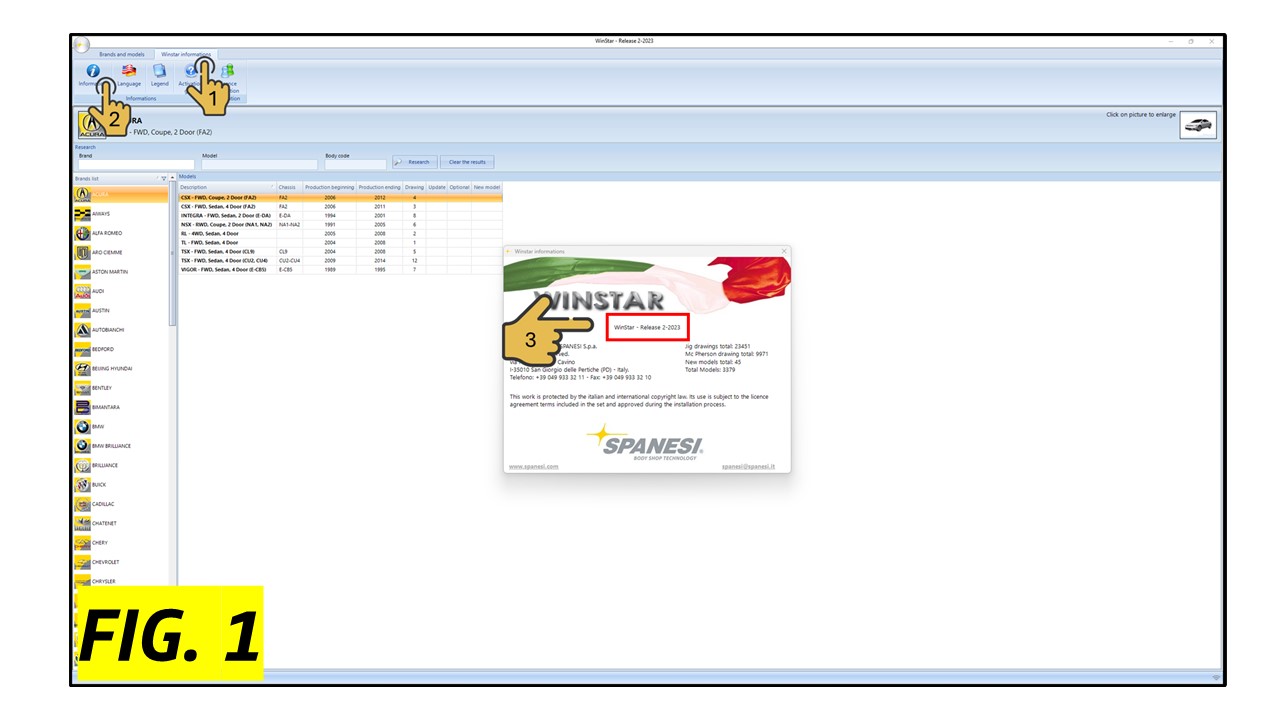
Task: Select the BENTLEY brand logo
Action: tap(83, 388)
